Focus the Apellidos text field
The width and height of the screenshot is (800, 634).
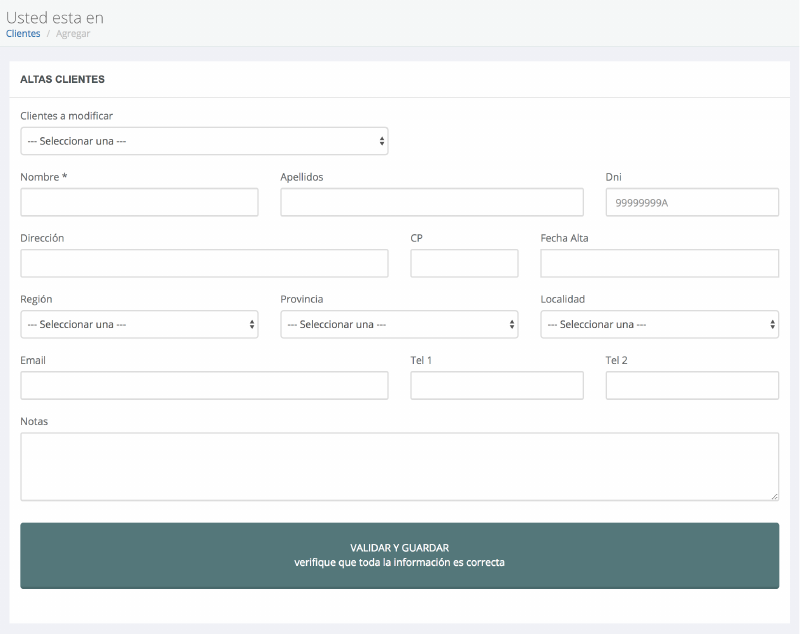pos(431,202)
